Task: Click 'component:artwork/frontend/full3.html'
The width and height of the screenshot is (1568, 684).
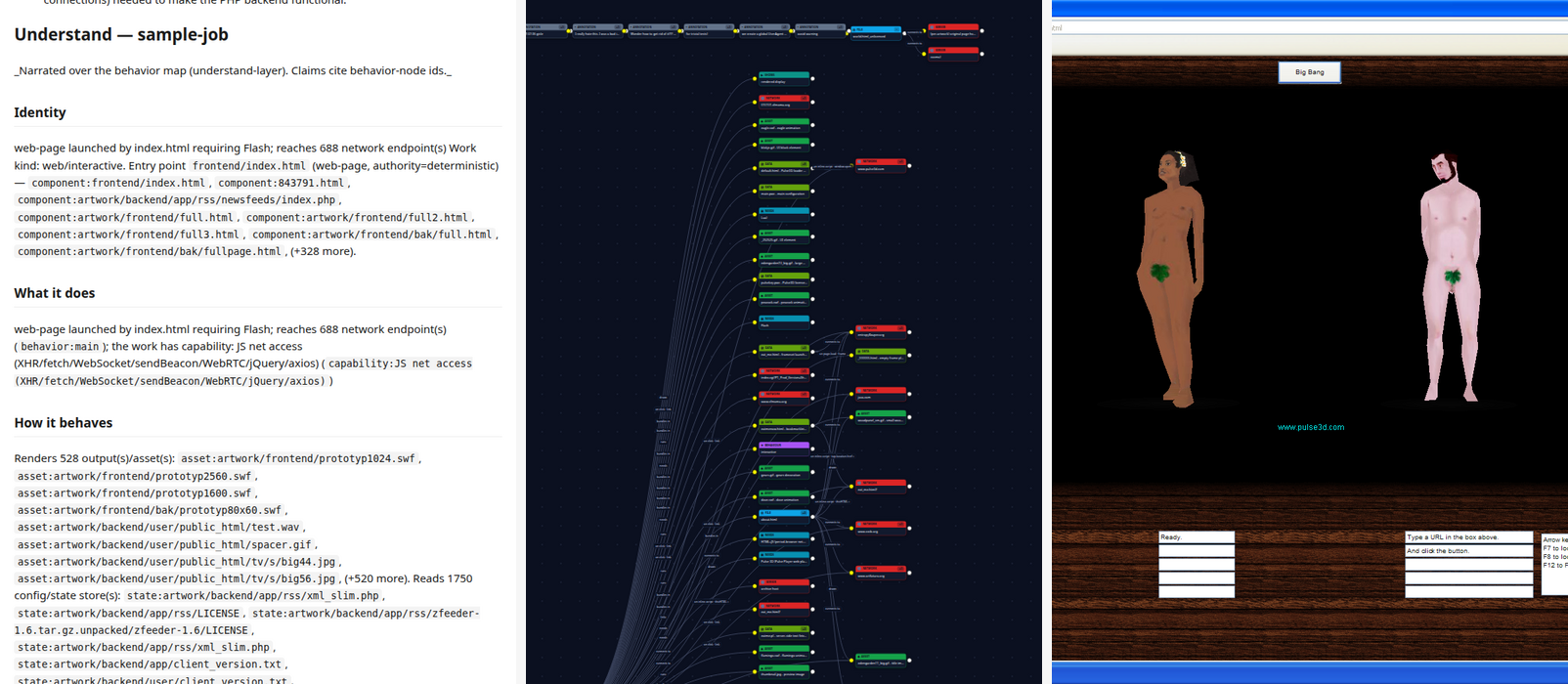Action: click(128, 235)
